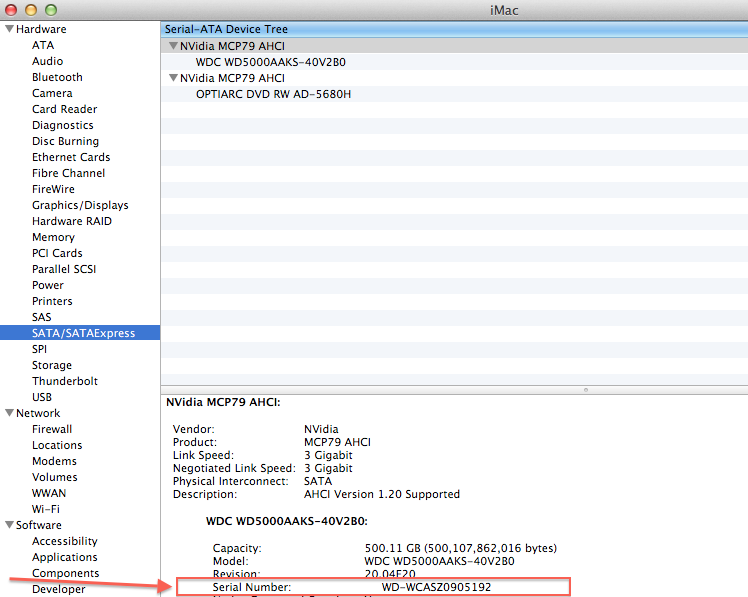Click the Physical Interconnect value SATA

[318, 481]
